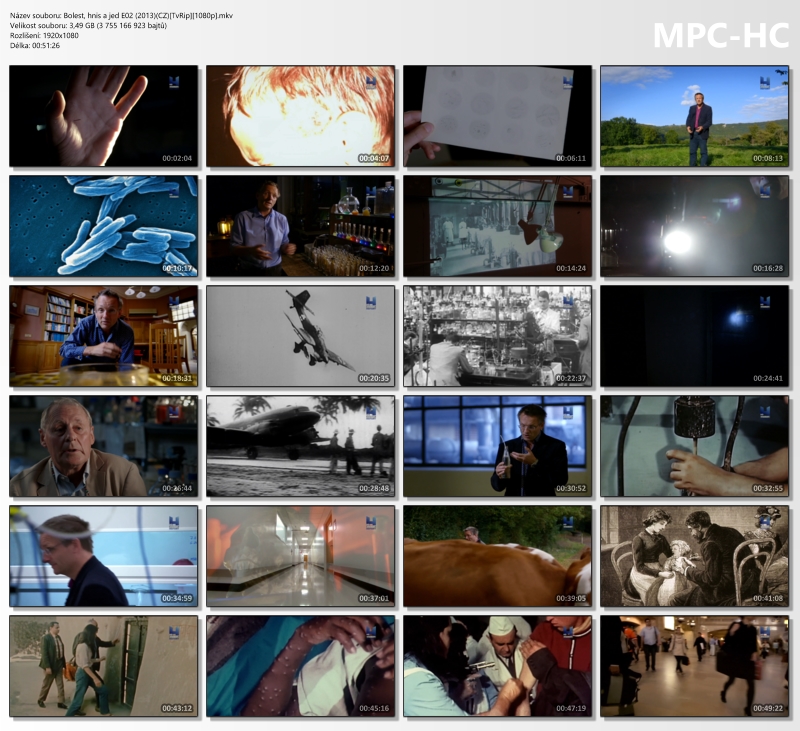Click the 'Délka: 00:51:26' duration text

(x=35, y=45)
